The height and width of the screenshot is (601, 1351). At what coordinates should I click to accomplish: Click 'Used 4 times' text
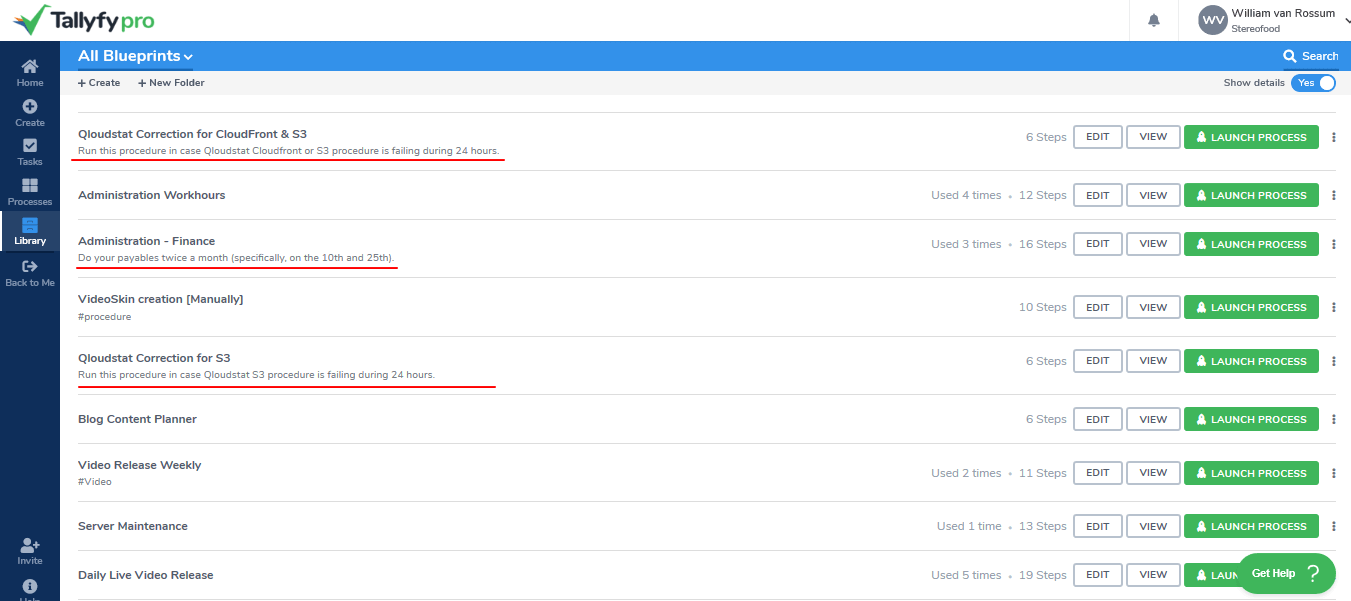966,195
